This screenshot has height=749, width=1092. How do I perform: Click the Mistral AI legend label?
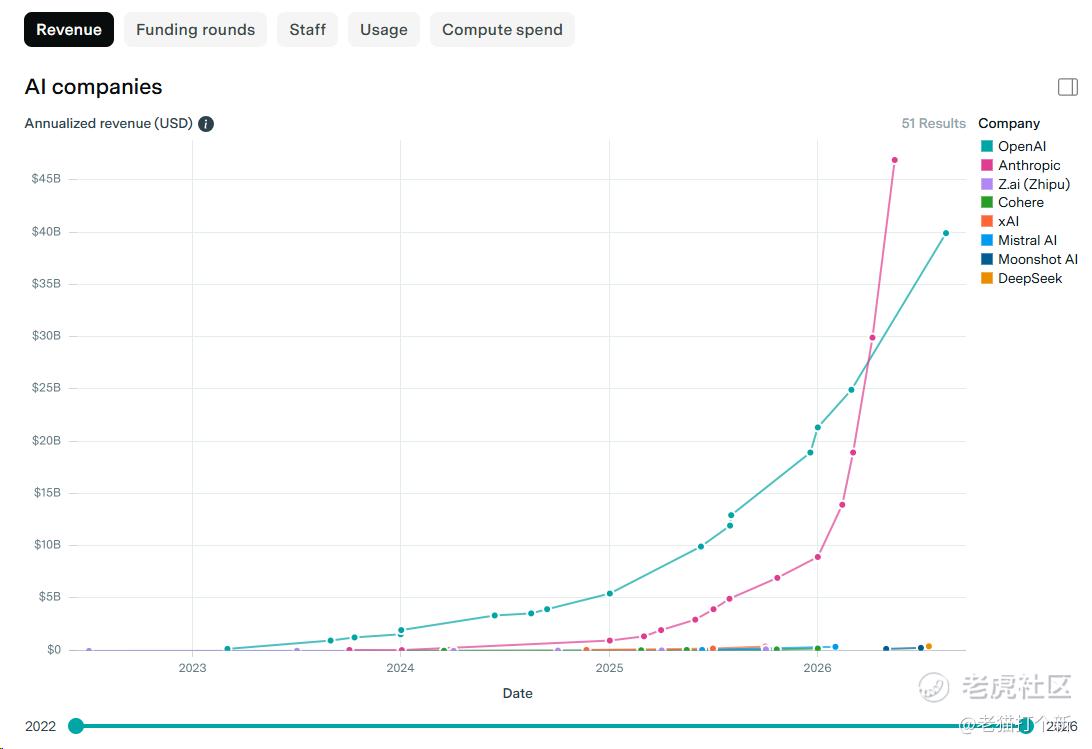point(1027,240)
